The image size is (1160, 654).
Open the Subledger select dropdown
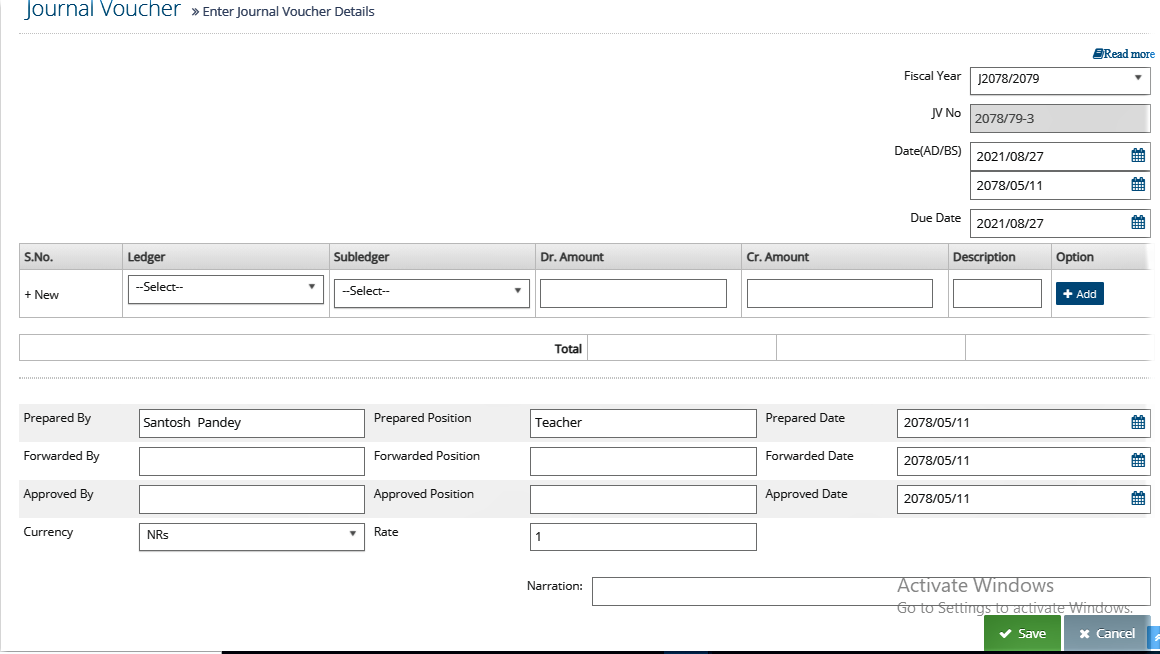[431, 292]
